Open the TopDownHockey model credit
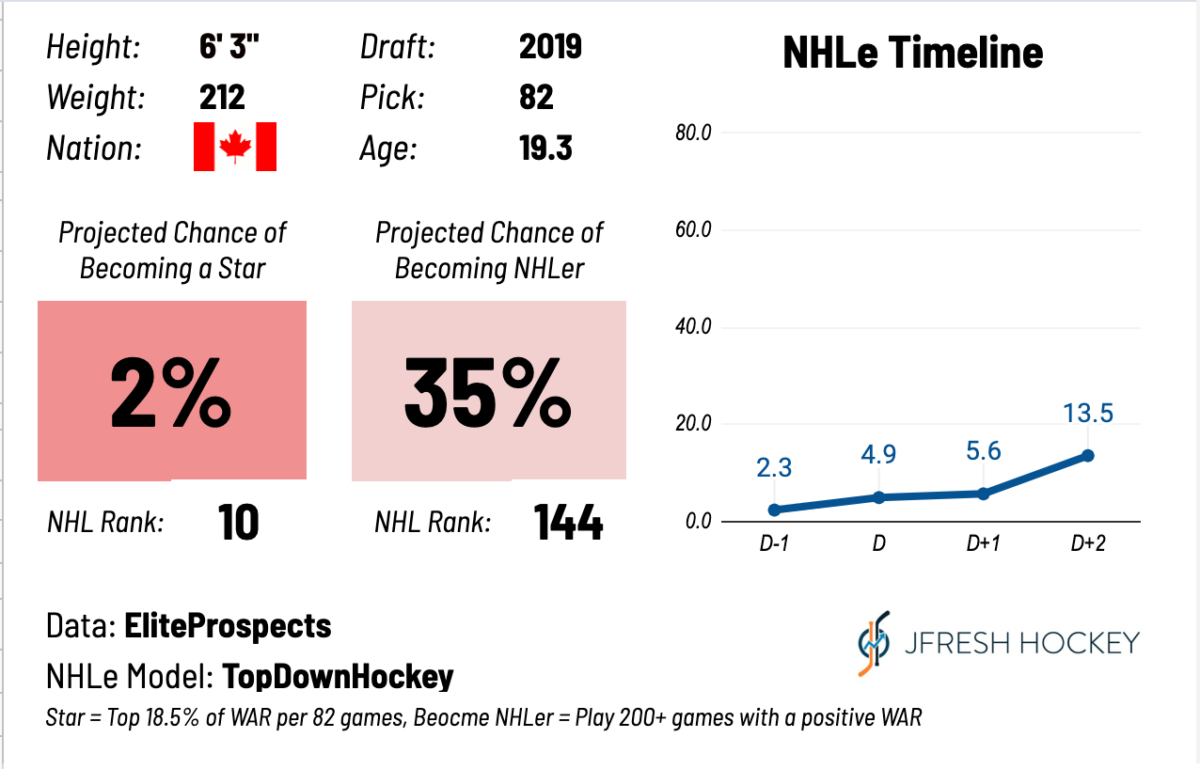 [338, 677]
